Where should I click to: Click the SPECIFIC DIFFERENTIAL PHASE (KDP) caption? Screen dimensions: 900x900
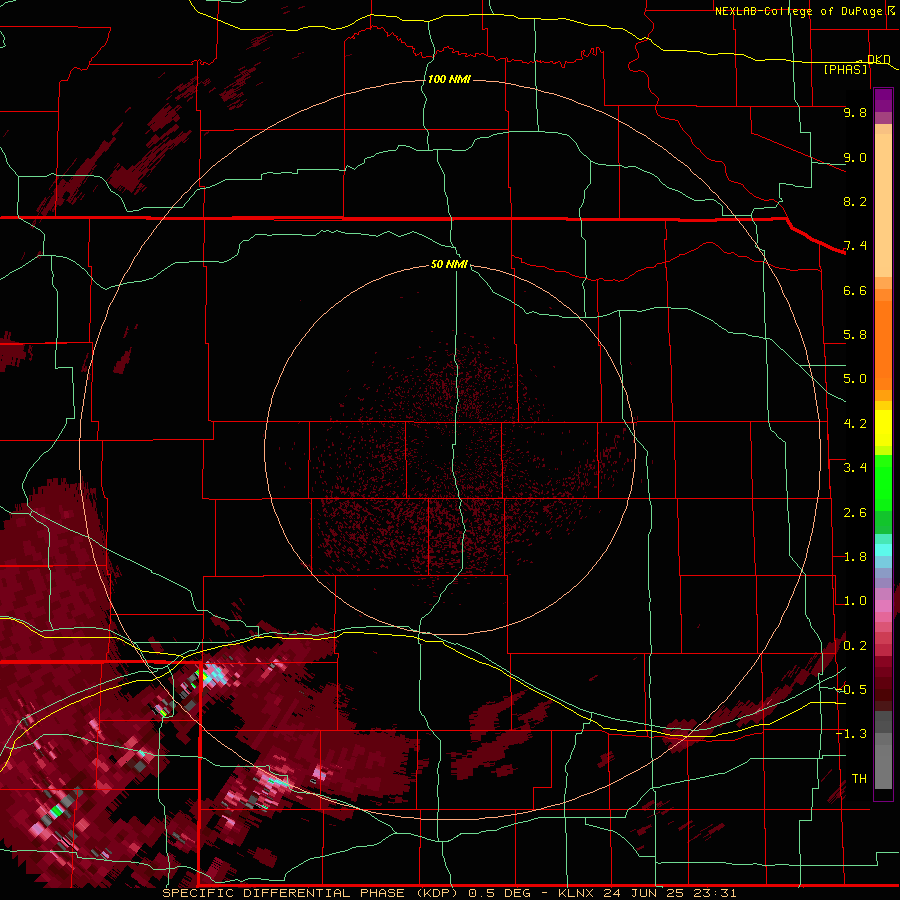pyautogui.click(x=310, y=893)
